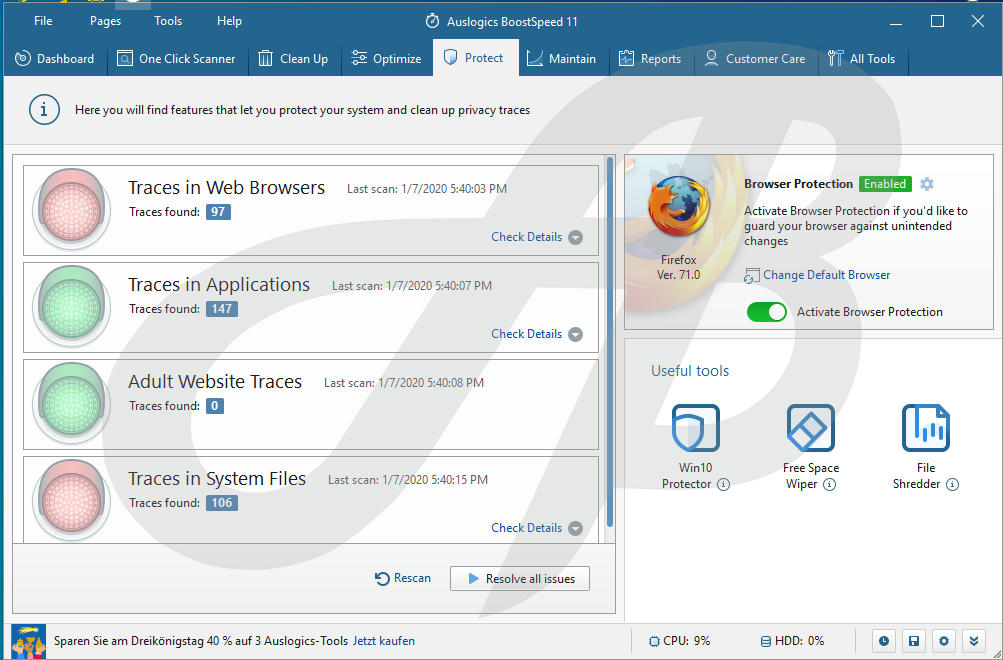This screenshot has height=660, width=1003.
Task: Open settings gear in the status bar
Action: (x=944, y=641)
